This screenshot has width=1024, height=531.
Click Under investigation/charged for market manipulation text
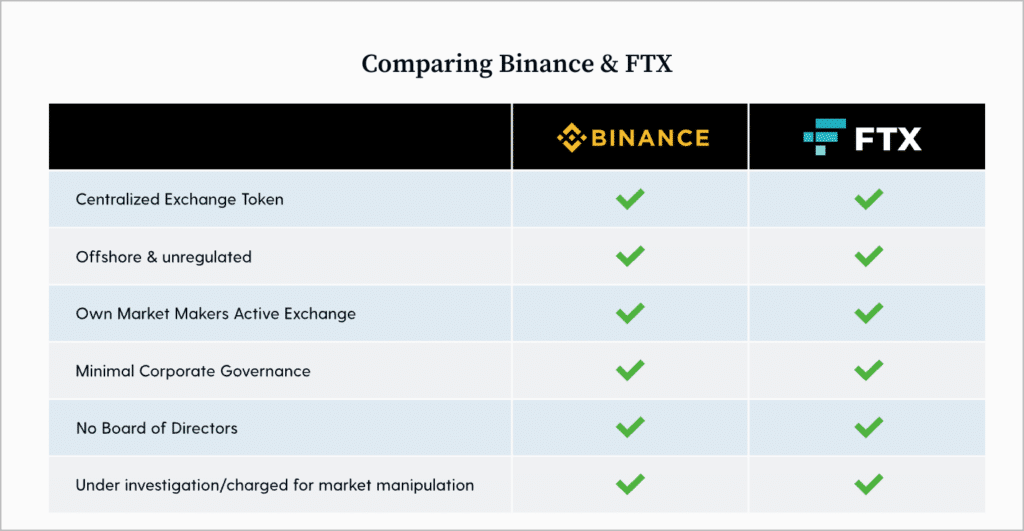275,485
